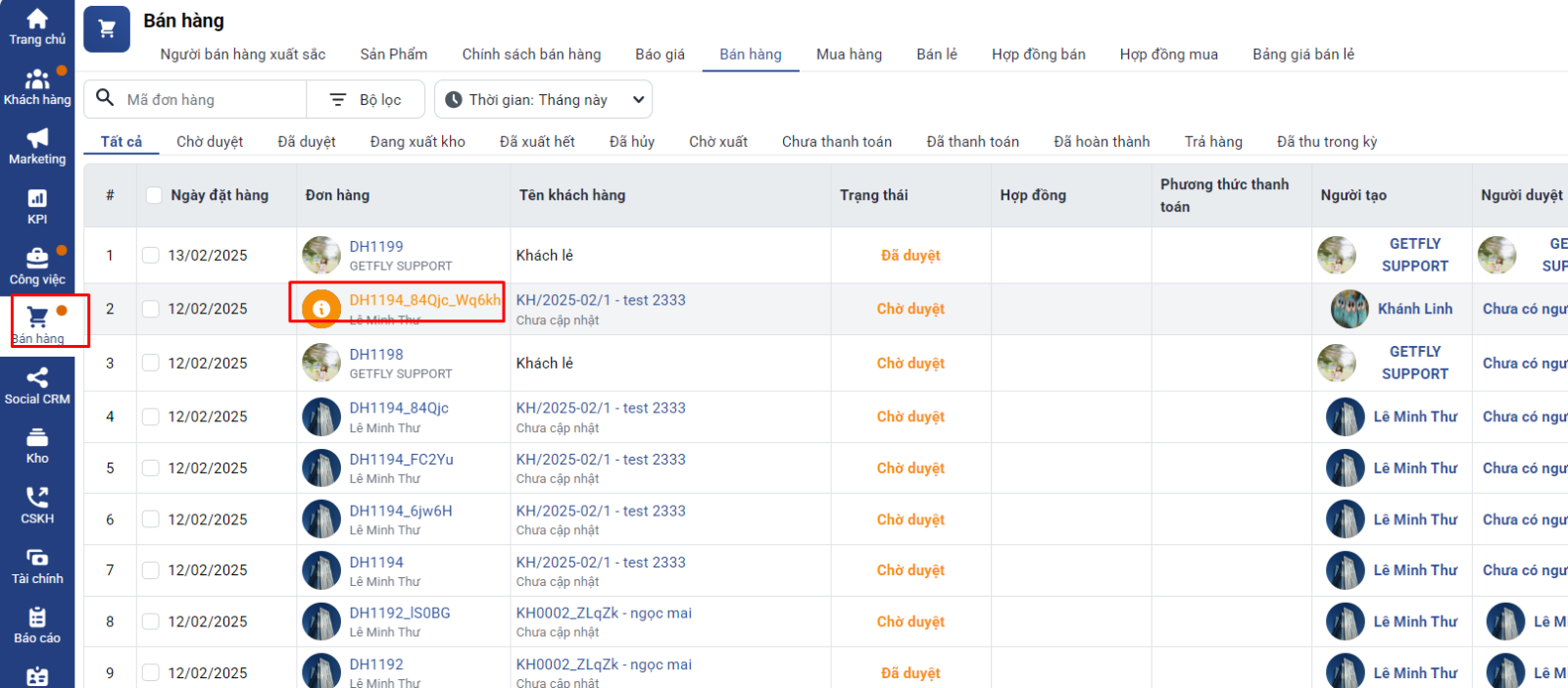
Task: Tick the select-all checkbox in header
Action: pos(154,195)
